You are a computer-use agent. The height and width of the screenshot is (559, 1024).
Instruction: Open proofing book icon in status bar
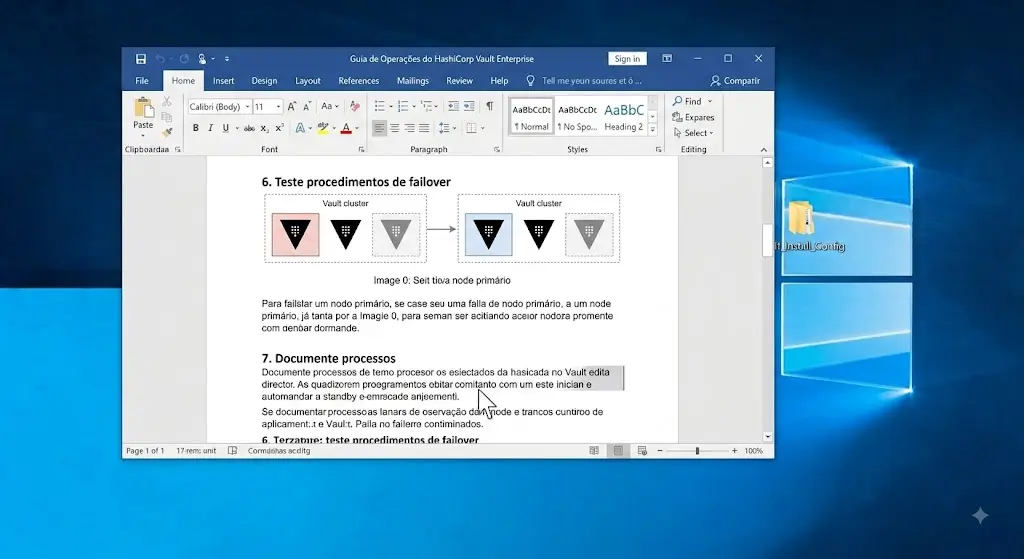click(x=232, y=451)
